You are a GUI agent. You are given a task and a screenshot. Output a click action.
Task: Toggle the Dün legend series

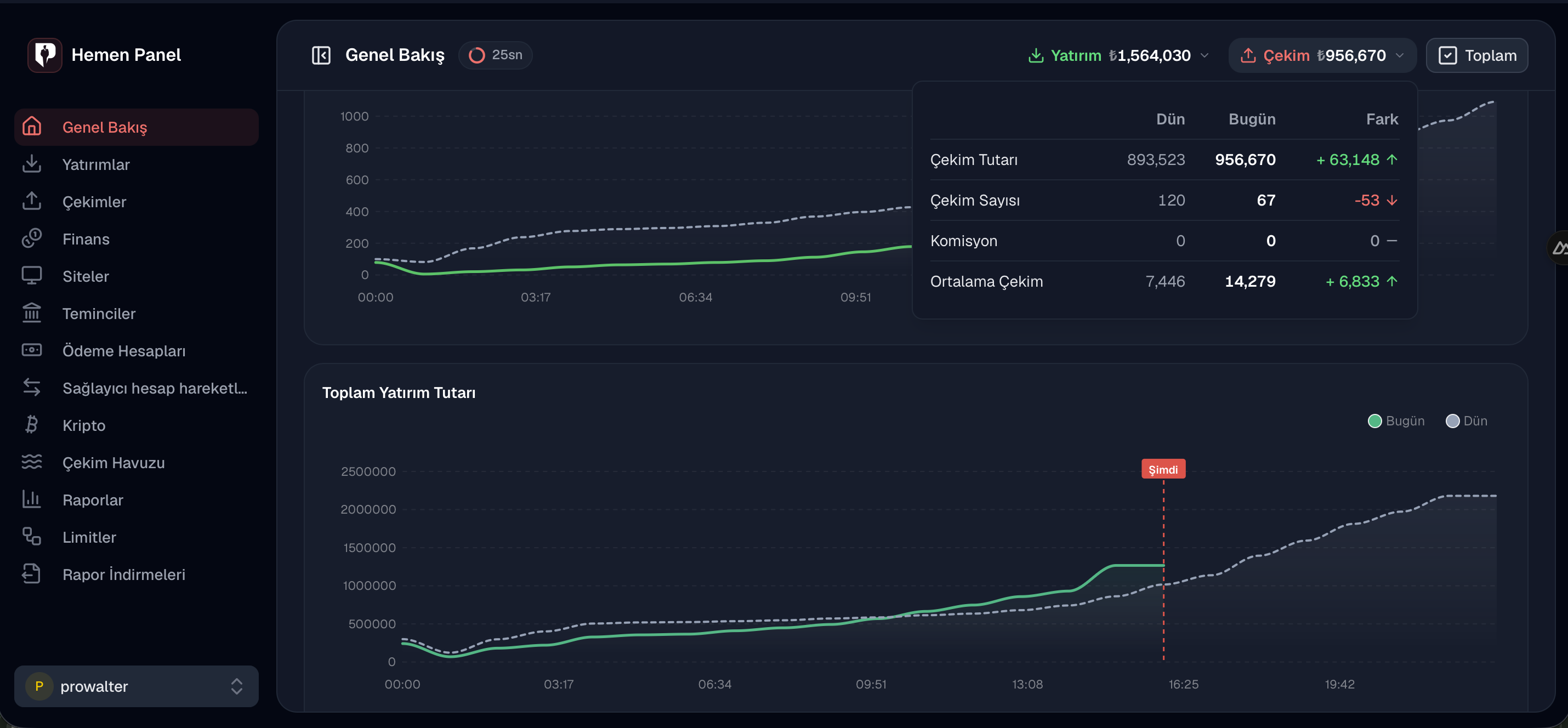pos(1467,420)
